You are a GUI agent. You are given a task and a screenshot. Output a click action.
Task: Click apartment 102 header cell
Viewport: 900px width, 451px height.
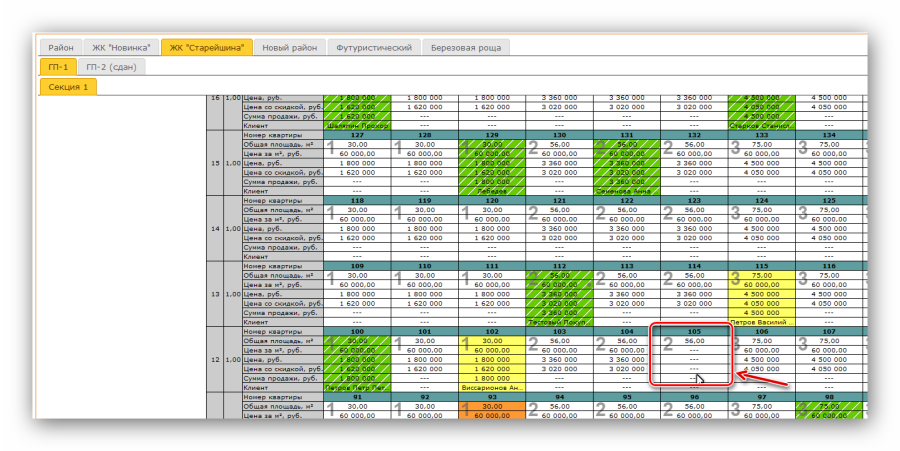pos(491,331)
